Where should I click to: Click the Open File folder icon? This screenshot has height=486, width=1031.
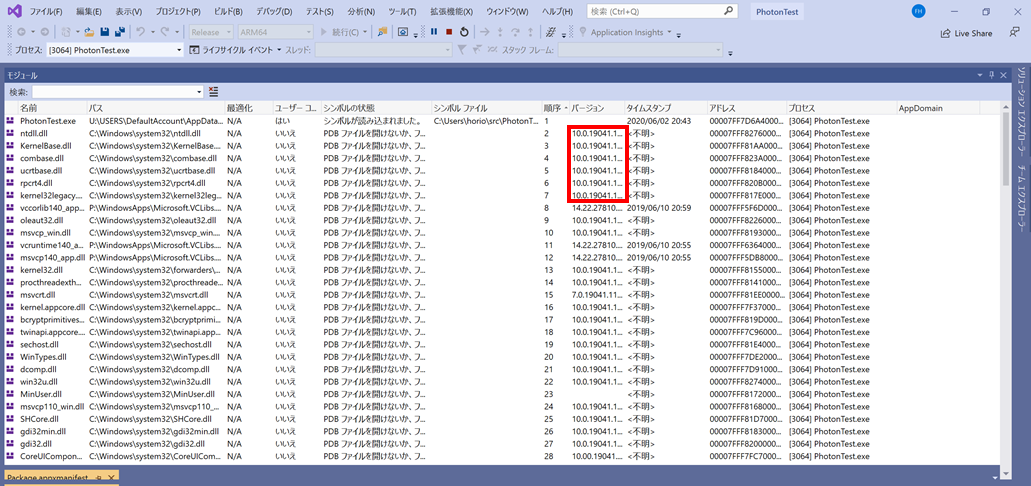[89, 32]
